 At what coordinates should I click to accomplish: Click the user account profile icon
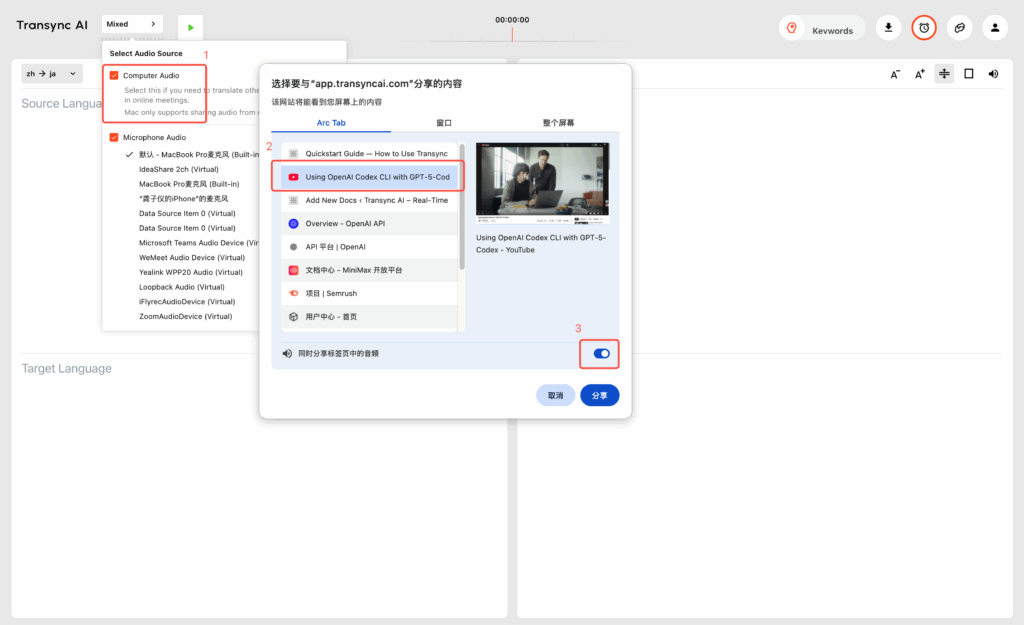(994, 28)
